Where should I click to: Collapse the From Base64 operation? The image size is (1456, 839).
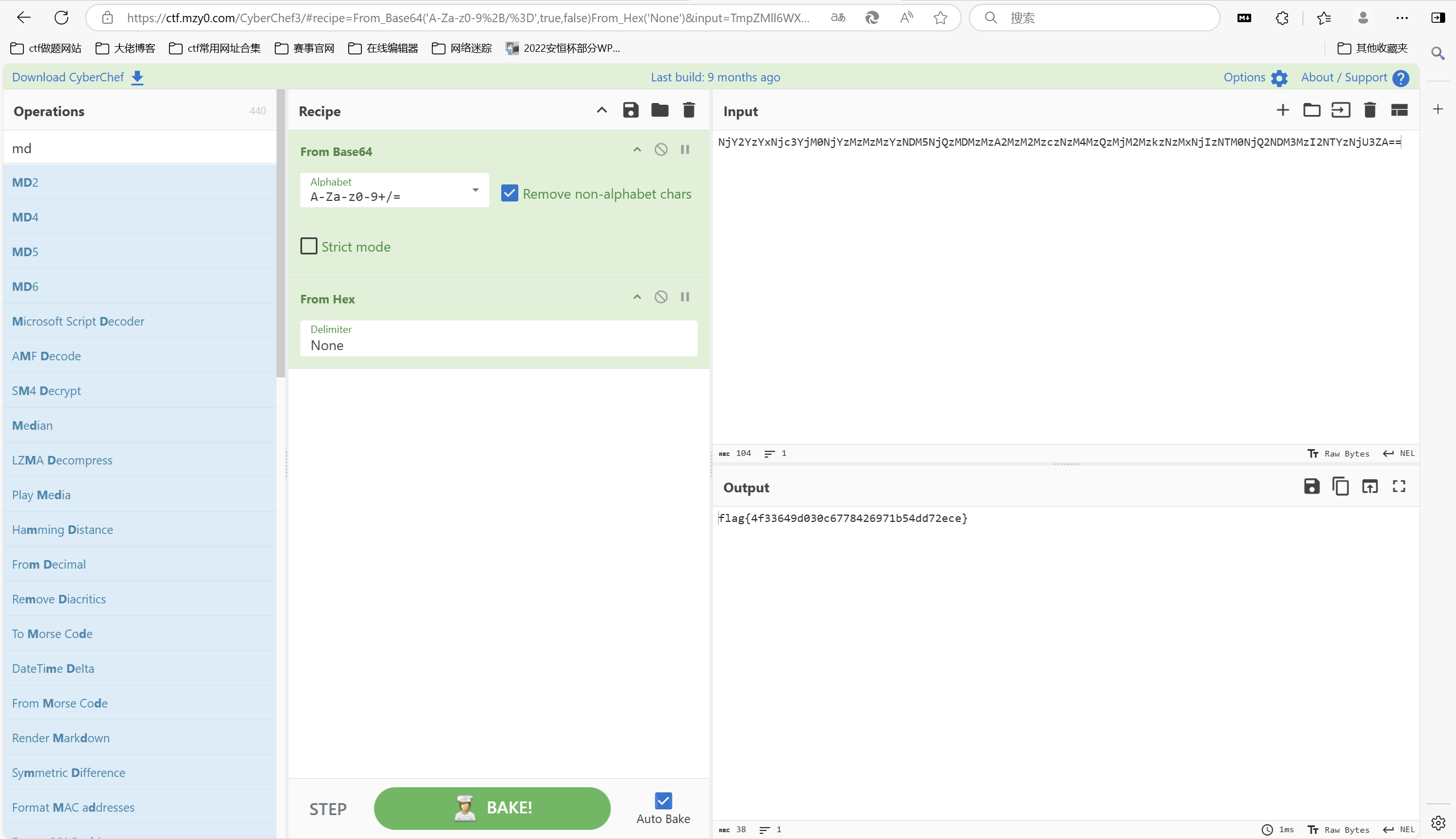[x=637, y=150]
